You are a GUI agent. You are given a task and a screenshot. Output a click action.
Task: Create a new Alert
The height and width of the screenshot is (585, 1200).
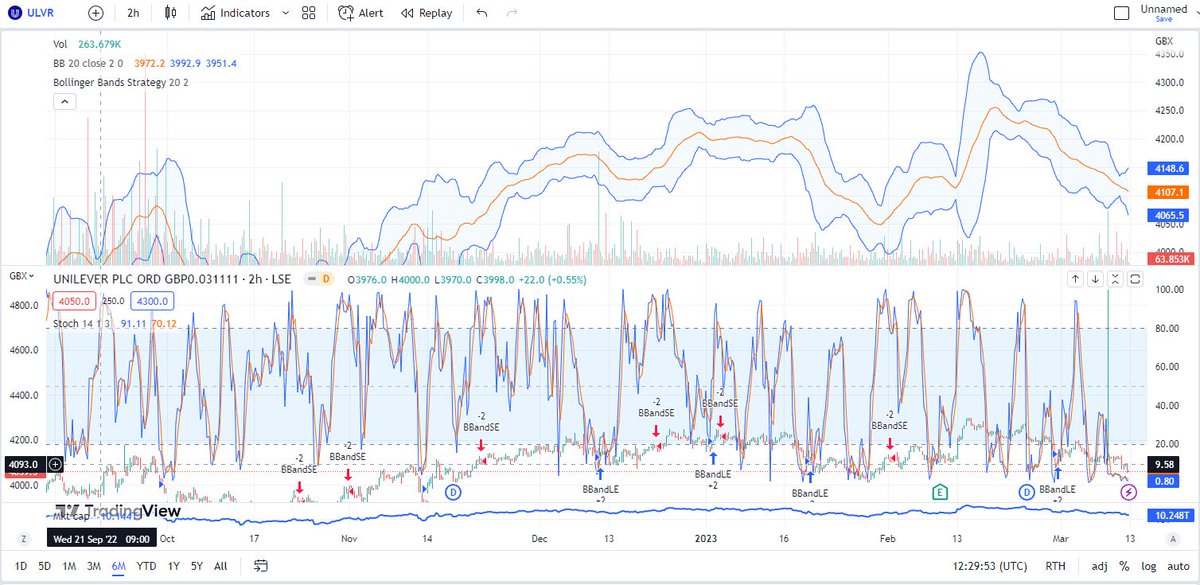tap(360, 13)
